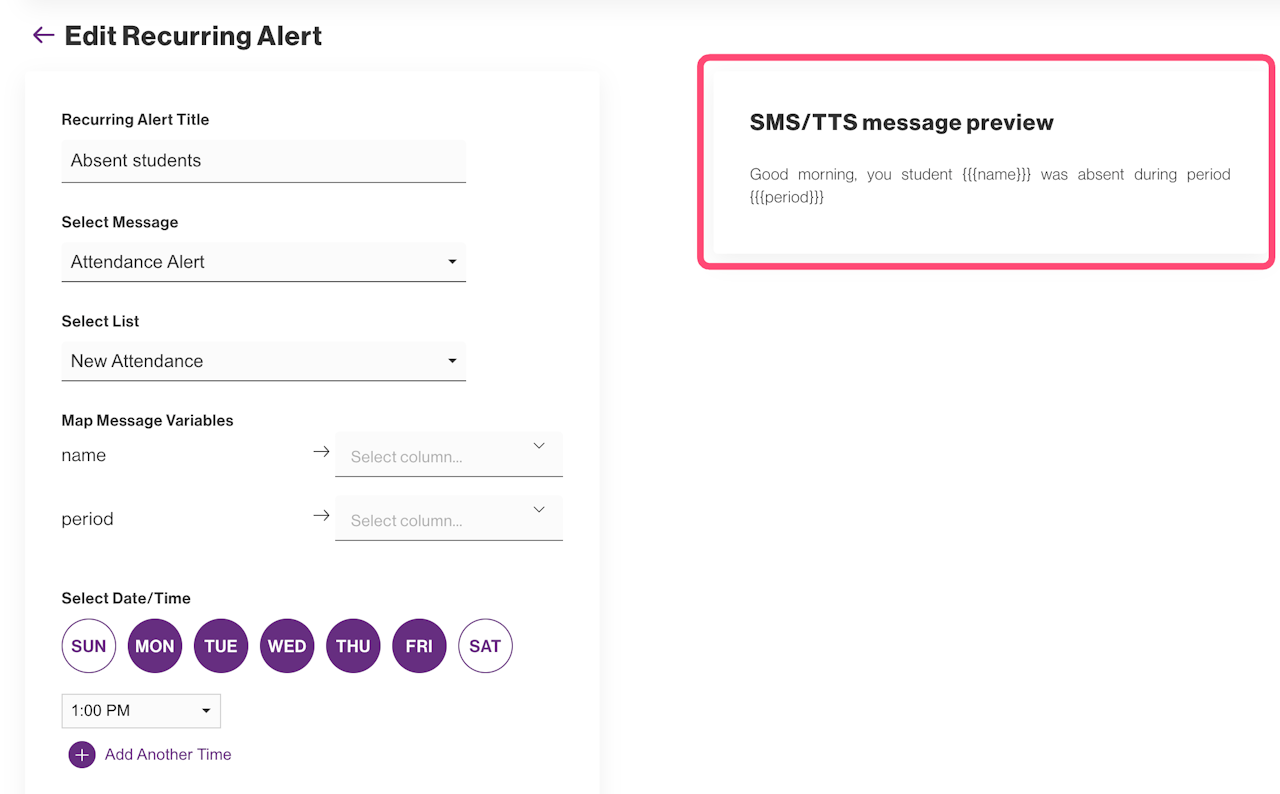The height and width of the screenshot is (794, 1280).
Task: Click the SMS/TTS message preview text
Action: [989, 185]
